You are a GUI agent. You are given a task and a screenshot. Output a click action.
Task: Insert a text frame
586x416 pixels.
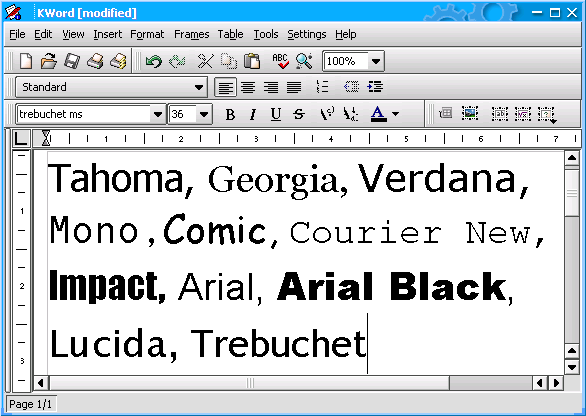500,113
